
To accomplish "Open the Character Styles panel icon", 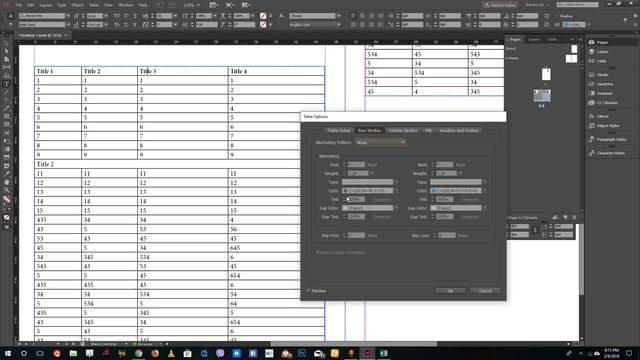I will (x=591, y=153).
